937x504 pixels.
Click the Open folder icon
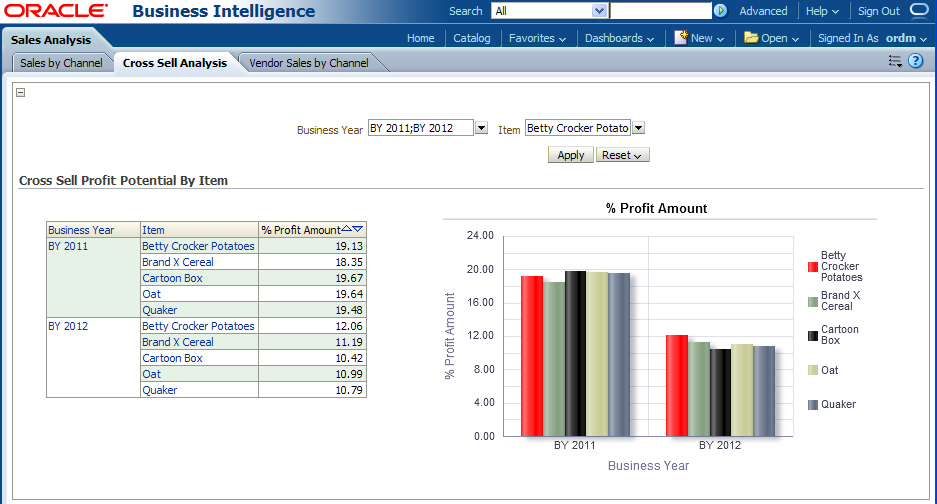[x=751, y=38]
